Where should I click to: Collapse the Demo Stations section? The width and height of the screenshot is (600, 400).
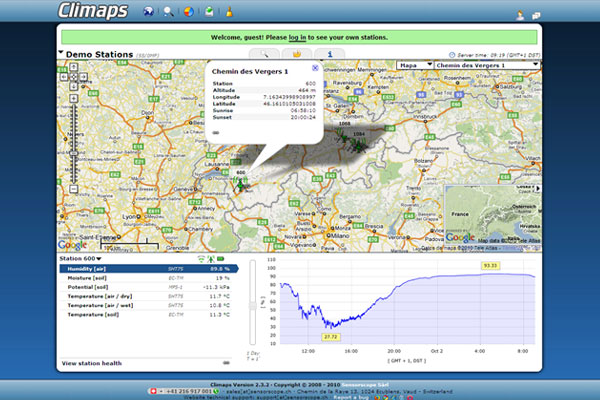tap(61, 52)
